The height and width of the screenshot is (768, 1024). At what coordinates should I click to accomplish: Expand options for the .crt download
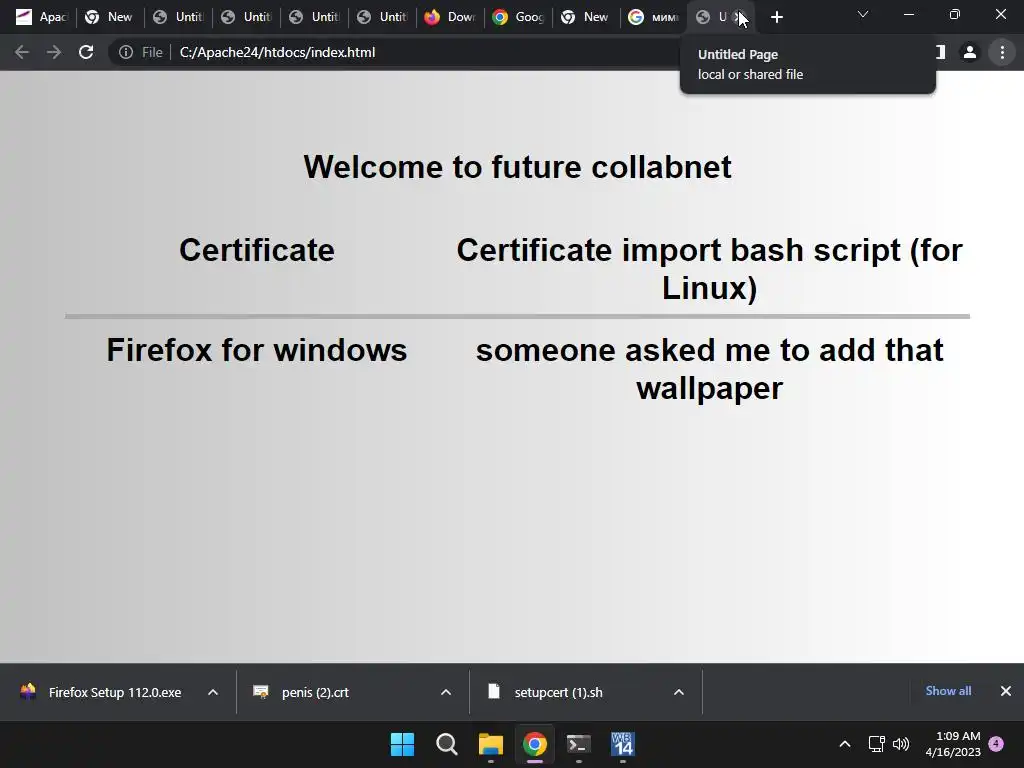pos(446,692)
